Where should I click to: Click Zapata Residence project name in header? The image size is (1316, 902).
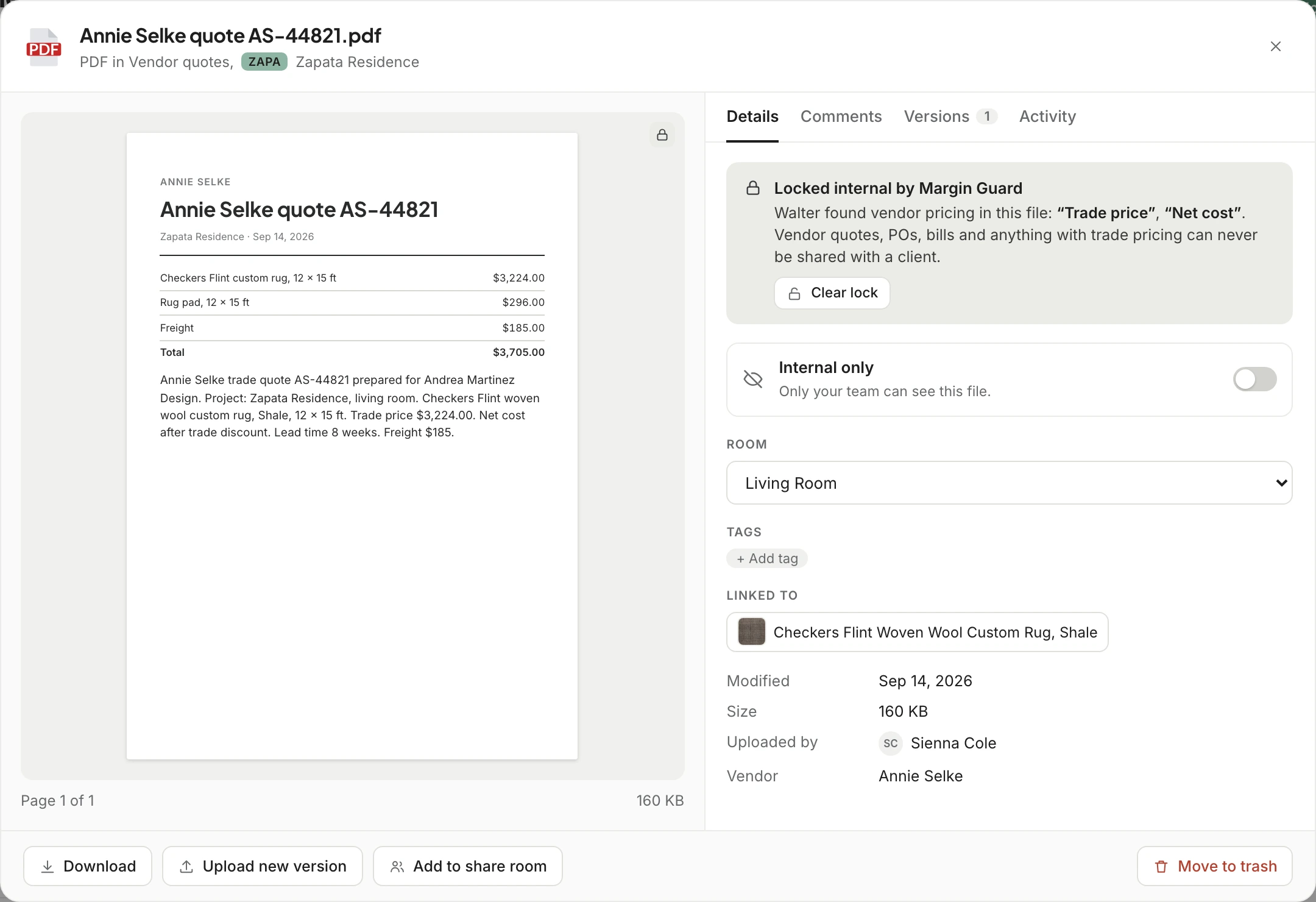click(358, 62)
